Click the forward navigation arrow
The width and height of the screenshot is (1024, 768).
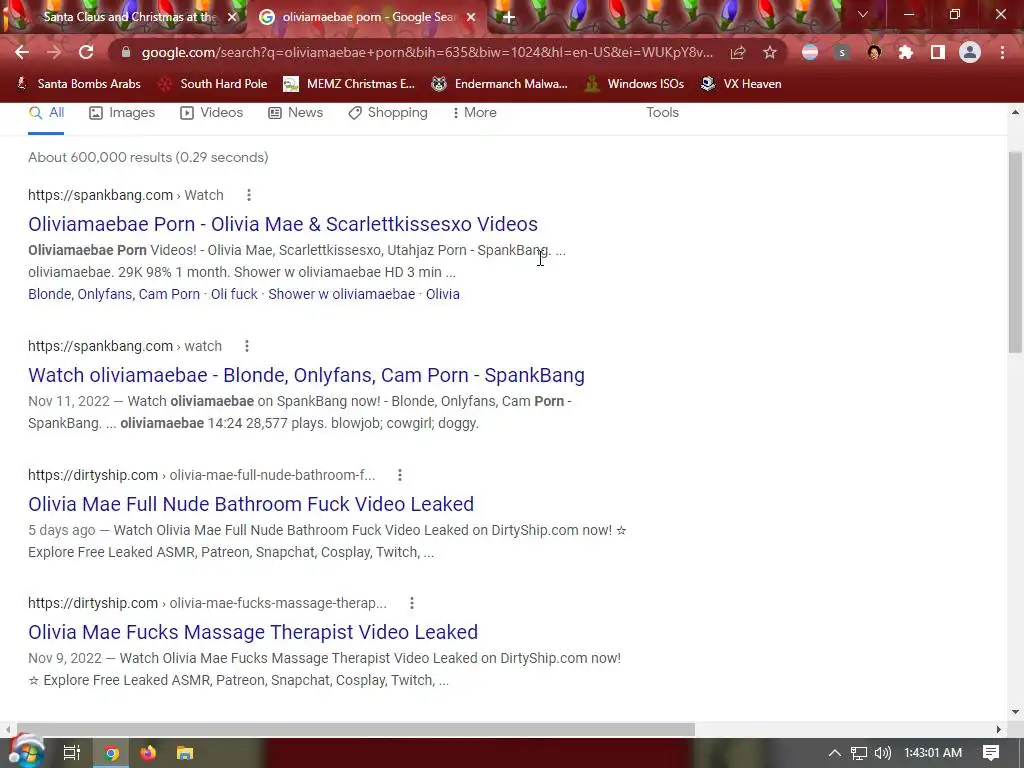click(x=54, y=52)
